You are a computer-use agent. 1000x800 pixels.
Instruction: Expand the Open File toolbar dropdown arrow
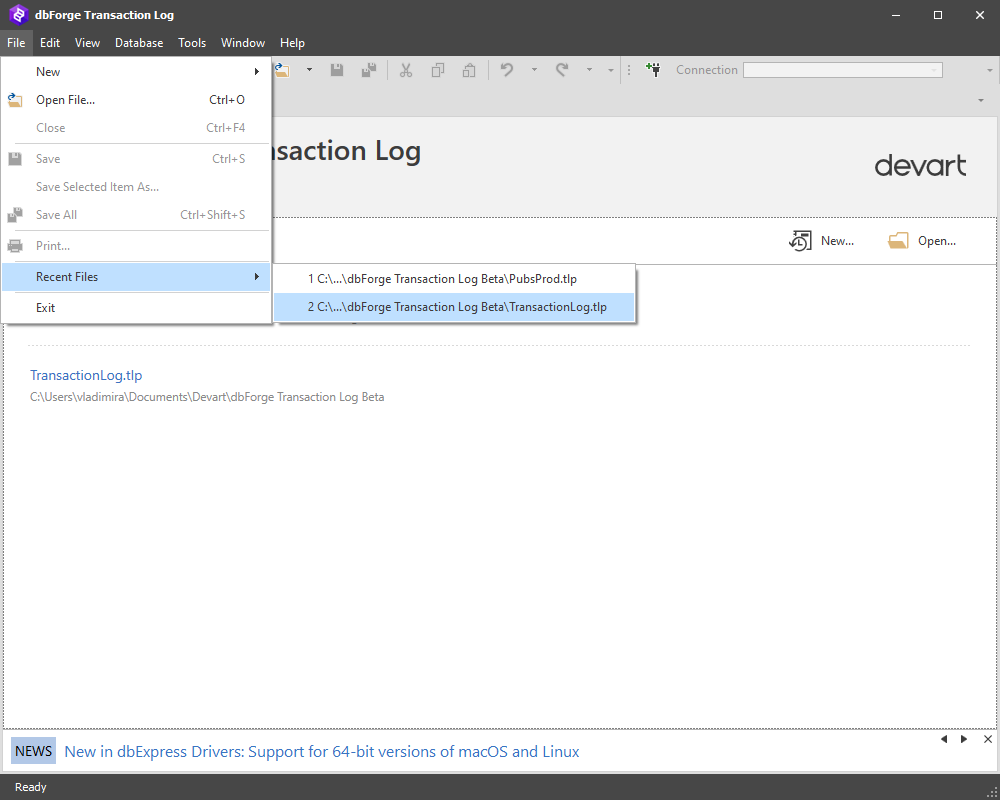[309, 70]
